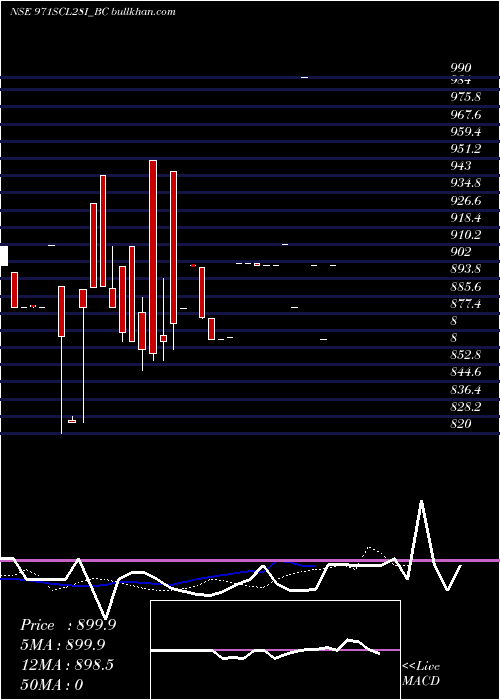The image size is (500, 700).
Task: Click the 836.4 price axis label
Action: pos(465,390)
